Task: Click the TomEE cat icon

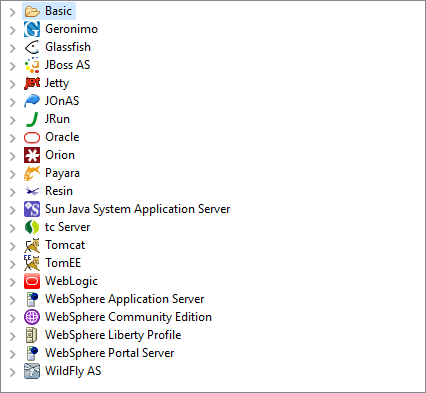Action: point(32,263)
